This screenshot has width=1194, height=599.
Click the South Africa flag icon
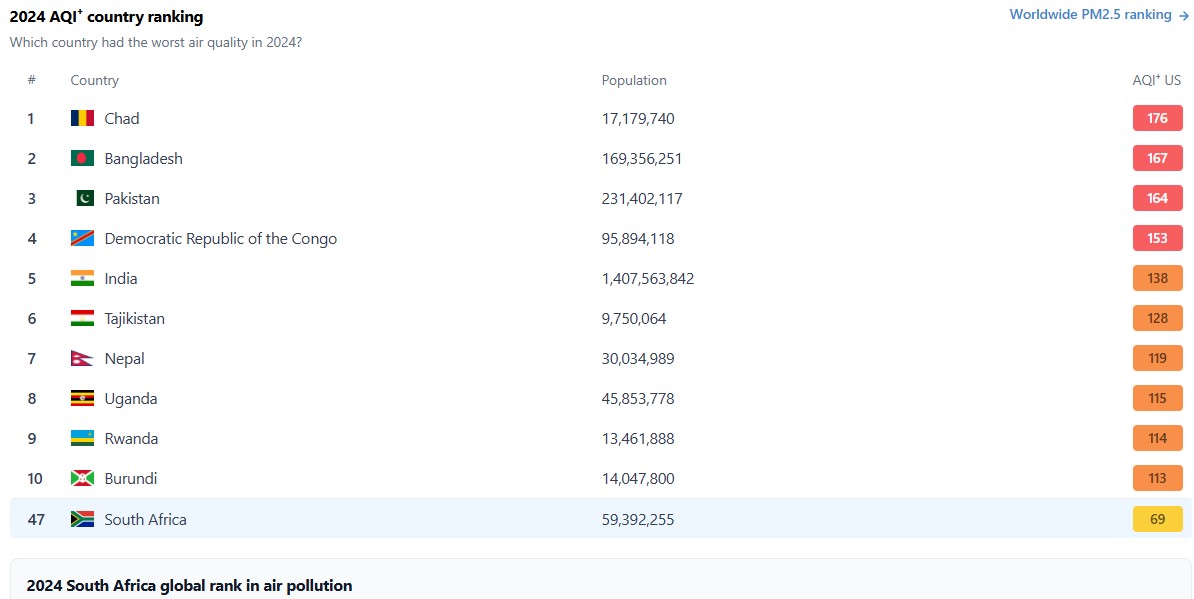pyautogui.click(x=82, y=519)
